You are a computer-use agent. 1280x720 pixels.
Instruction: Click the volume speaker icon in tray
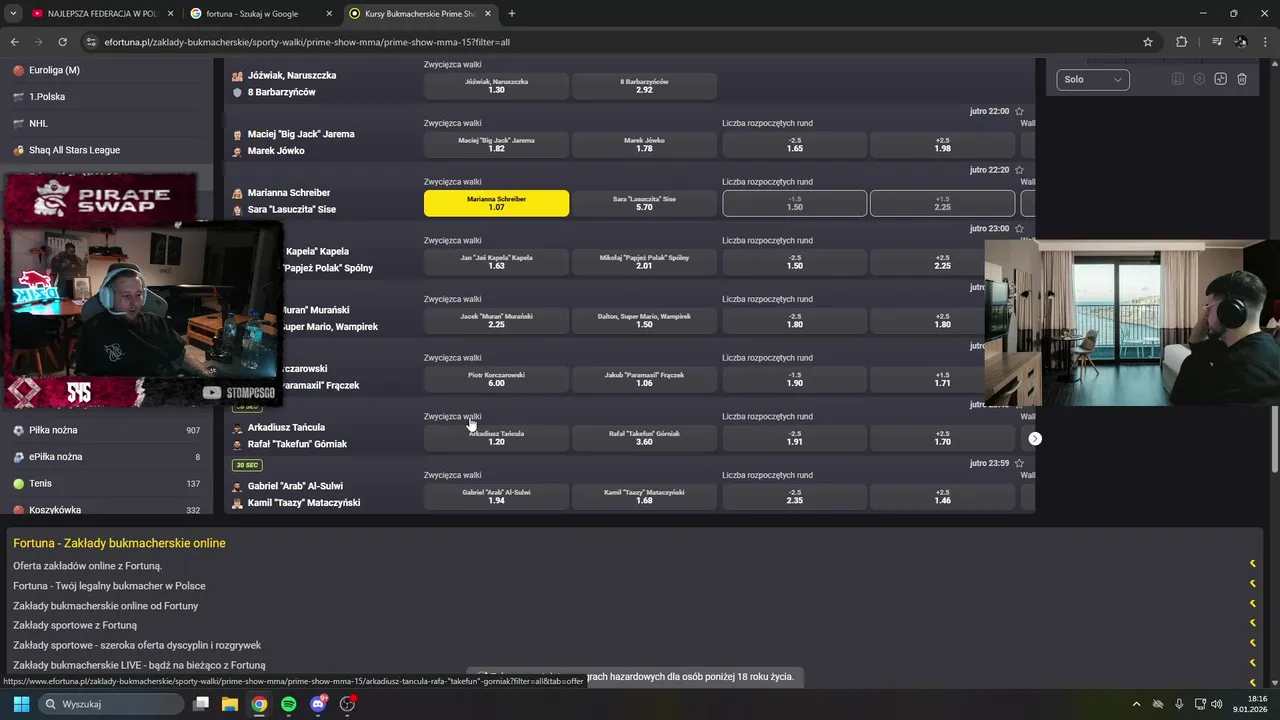(1217, 704)
